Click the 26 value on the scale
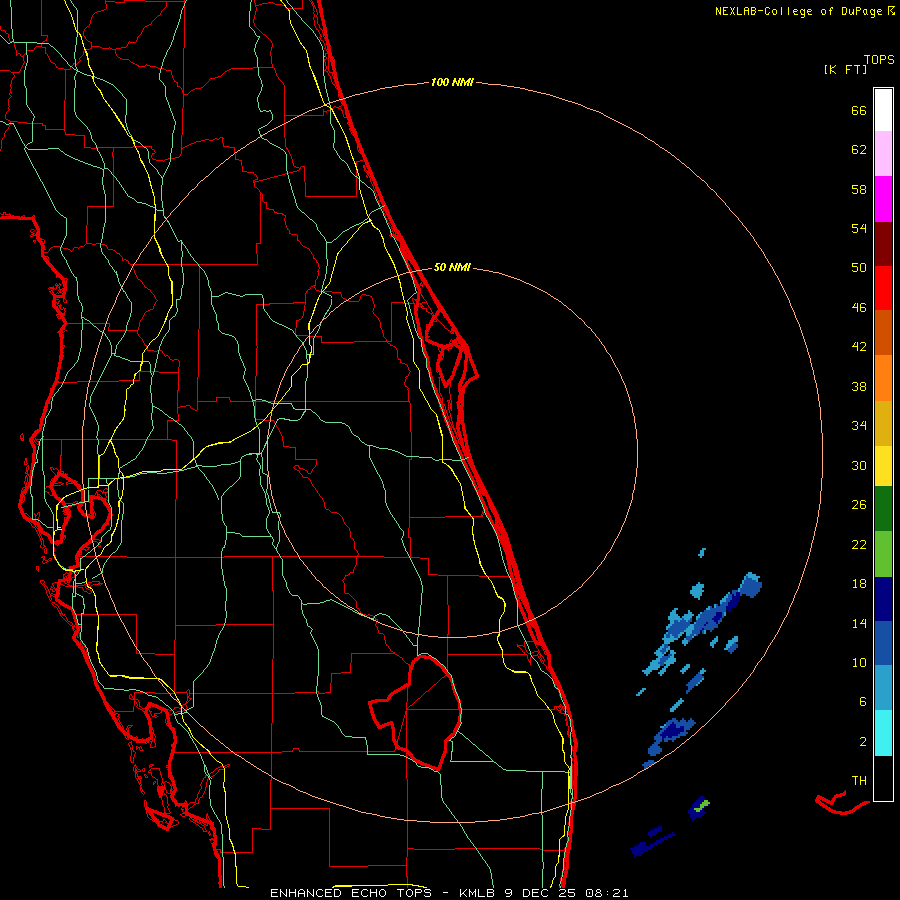The width and height of the screenshot is (900, 900). click(859, 505)
